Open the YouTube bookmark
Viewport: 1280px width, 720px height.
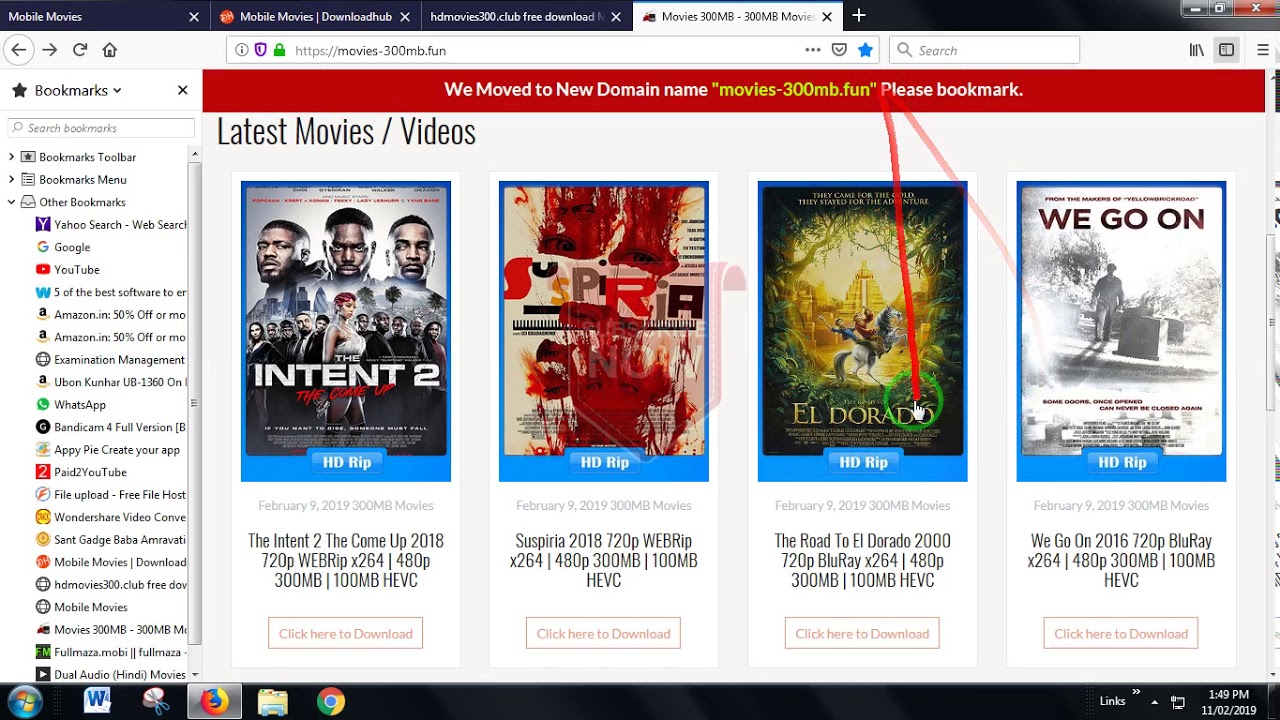(x=68, y=270)
